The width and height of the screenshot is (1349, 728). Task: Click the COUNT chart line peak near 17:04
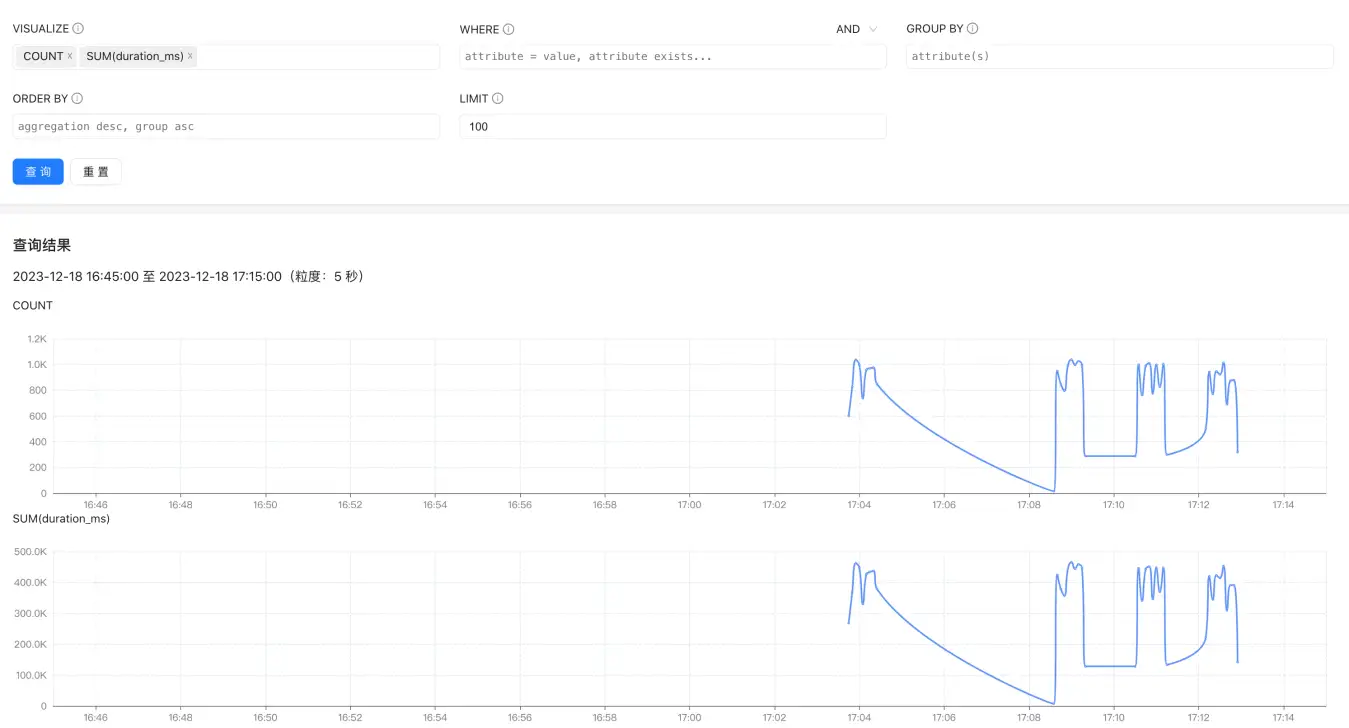856,360
